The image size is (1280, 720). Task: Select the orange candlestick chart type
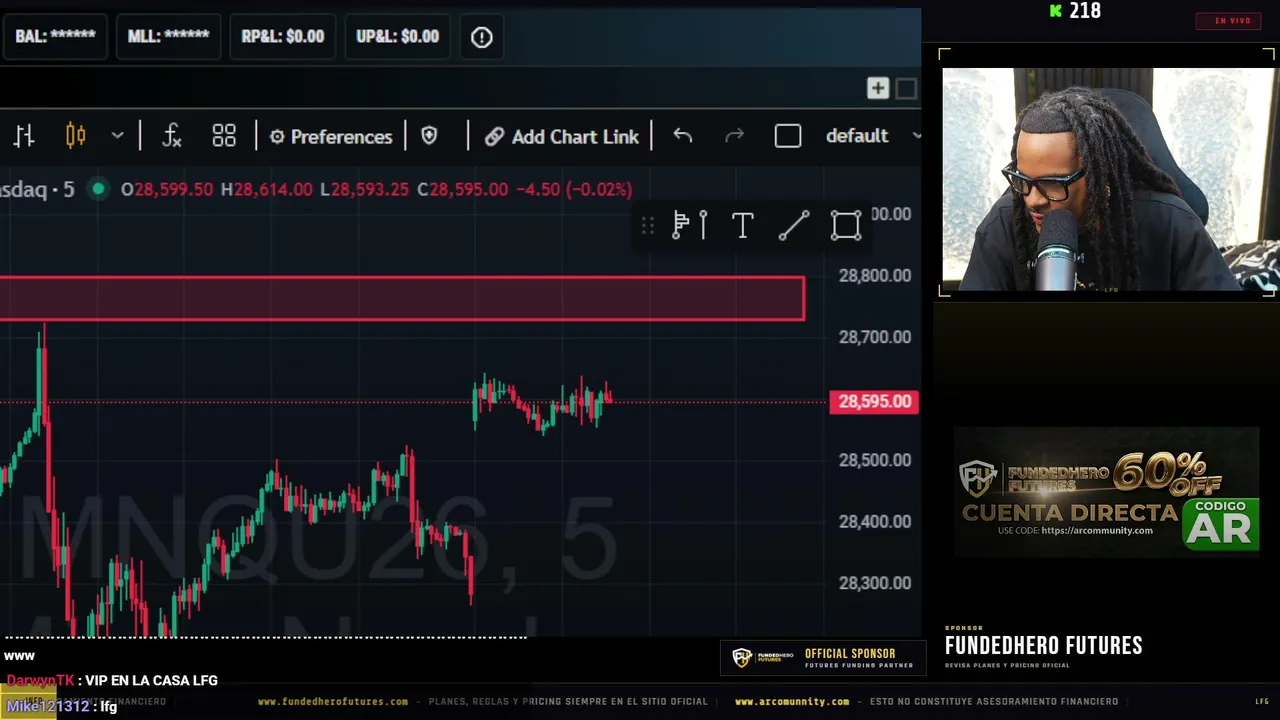click(x=75, y=136)
